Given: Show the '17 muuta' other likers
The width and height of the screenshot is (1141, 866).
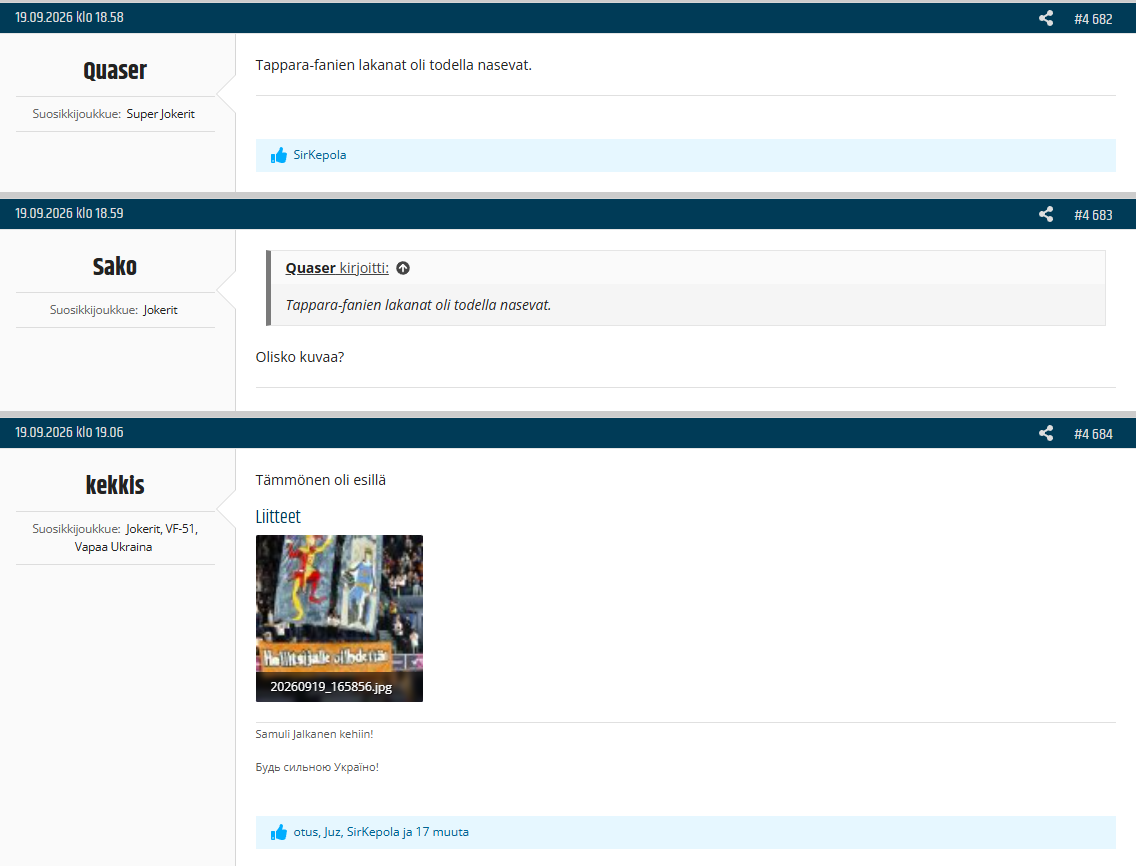Looking at the screenshot, I should tap(442, 832).
